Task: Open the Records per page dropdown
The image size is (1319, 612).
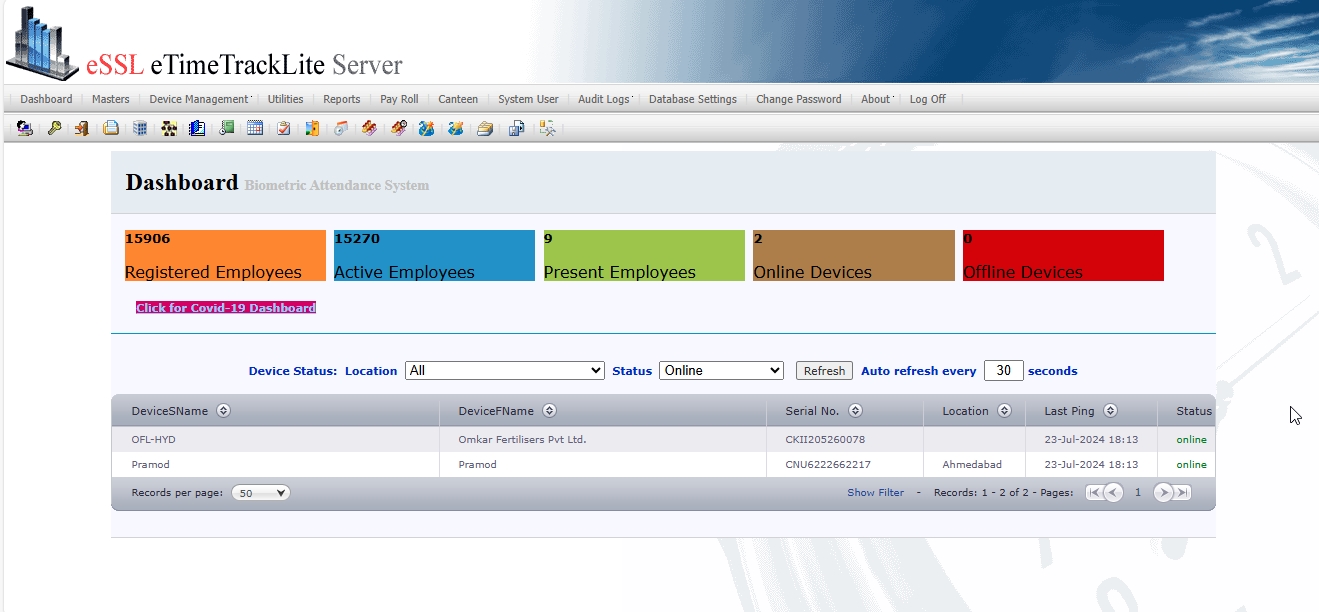Action: [261, 493]
